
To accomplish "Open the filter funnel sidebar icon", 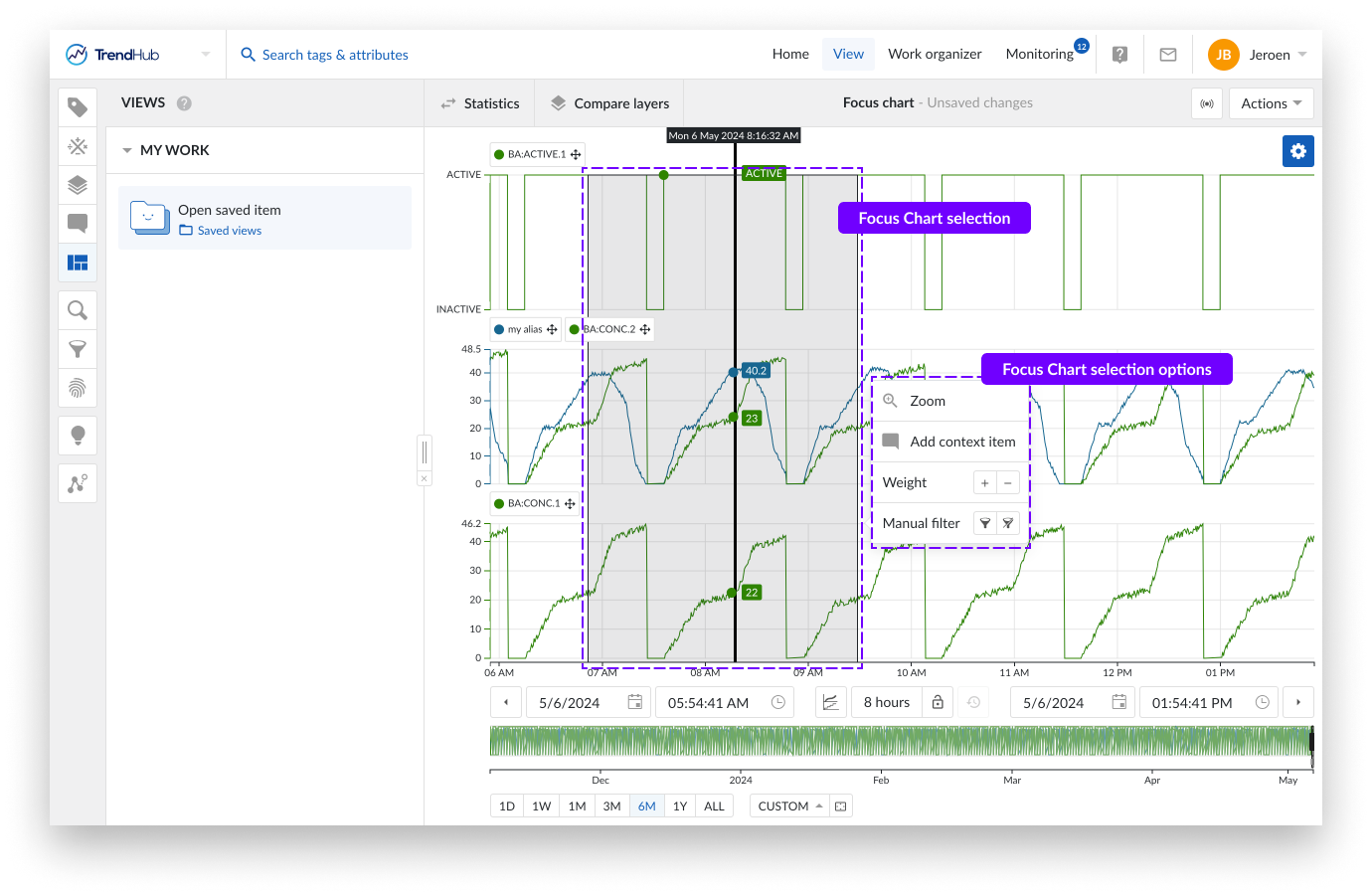I will click(x=78, y=349).
